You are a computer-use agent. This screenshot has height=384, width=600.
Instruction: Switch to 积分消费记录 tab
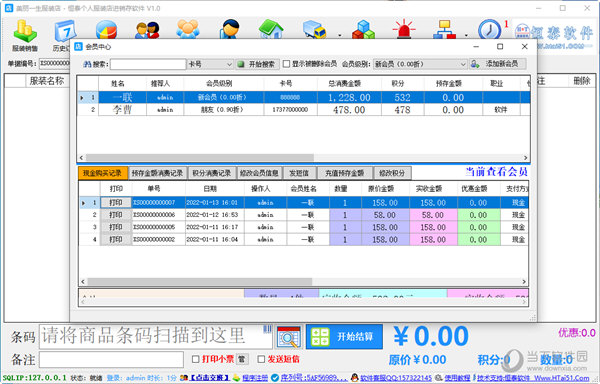(x=212, y=173)
